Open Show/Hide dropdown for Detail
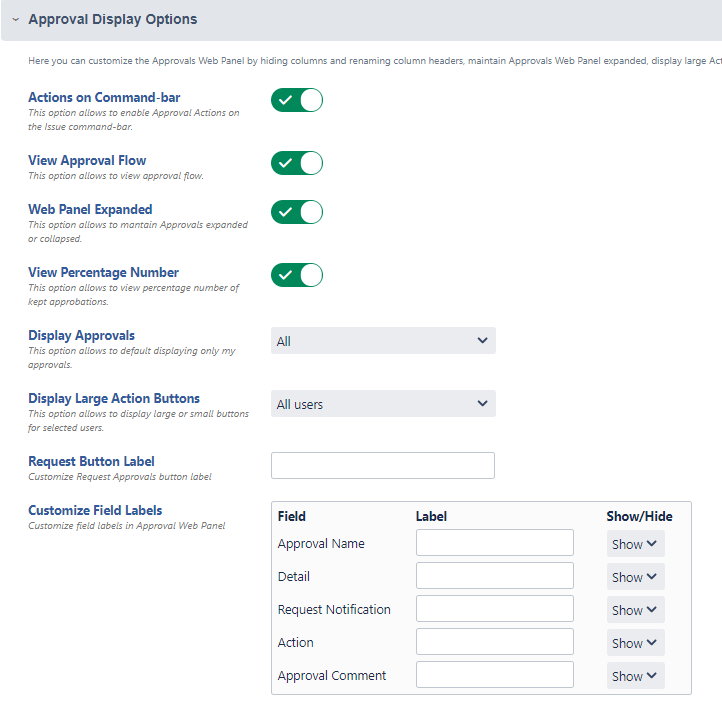Viewport: 722px width, 709px height. [635, 577]
